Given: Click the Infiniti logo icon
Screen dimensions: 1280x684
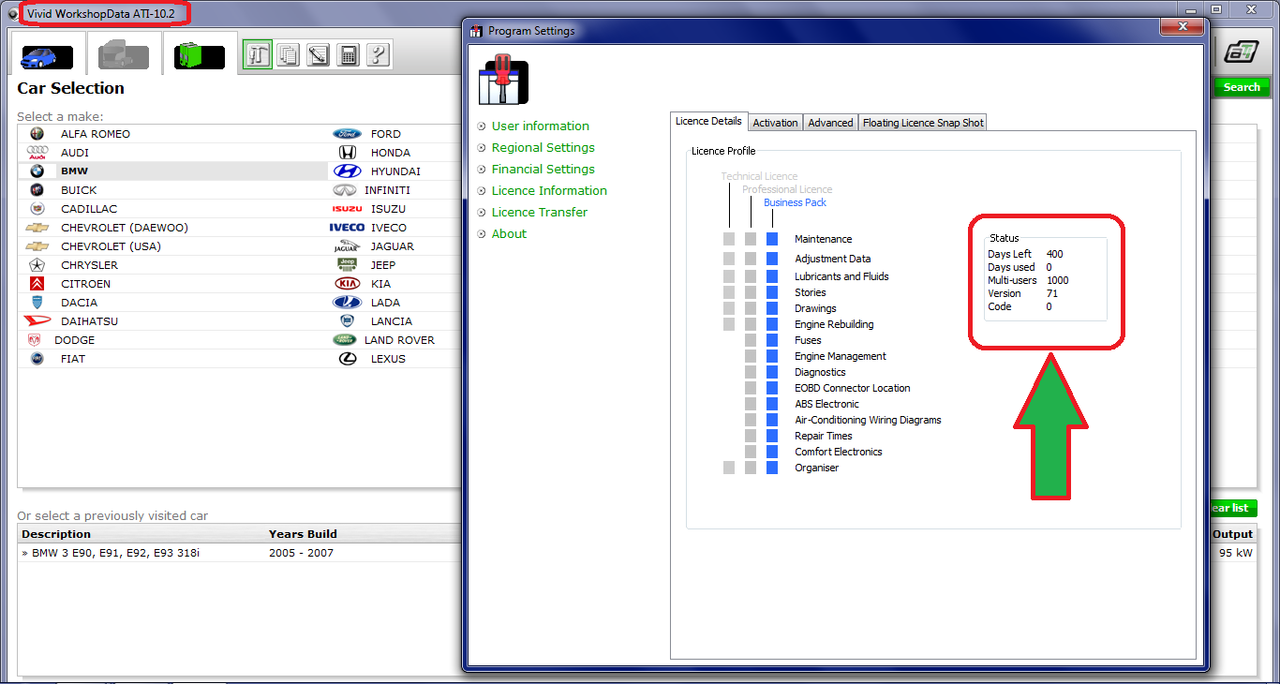Looking at the screenshot, I should 345,190.
